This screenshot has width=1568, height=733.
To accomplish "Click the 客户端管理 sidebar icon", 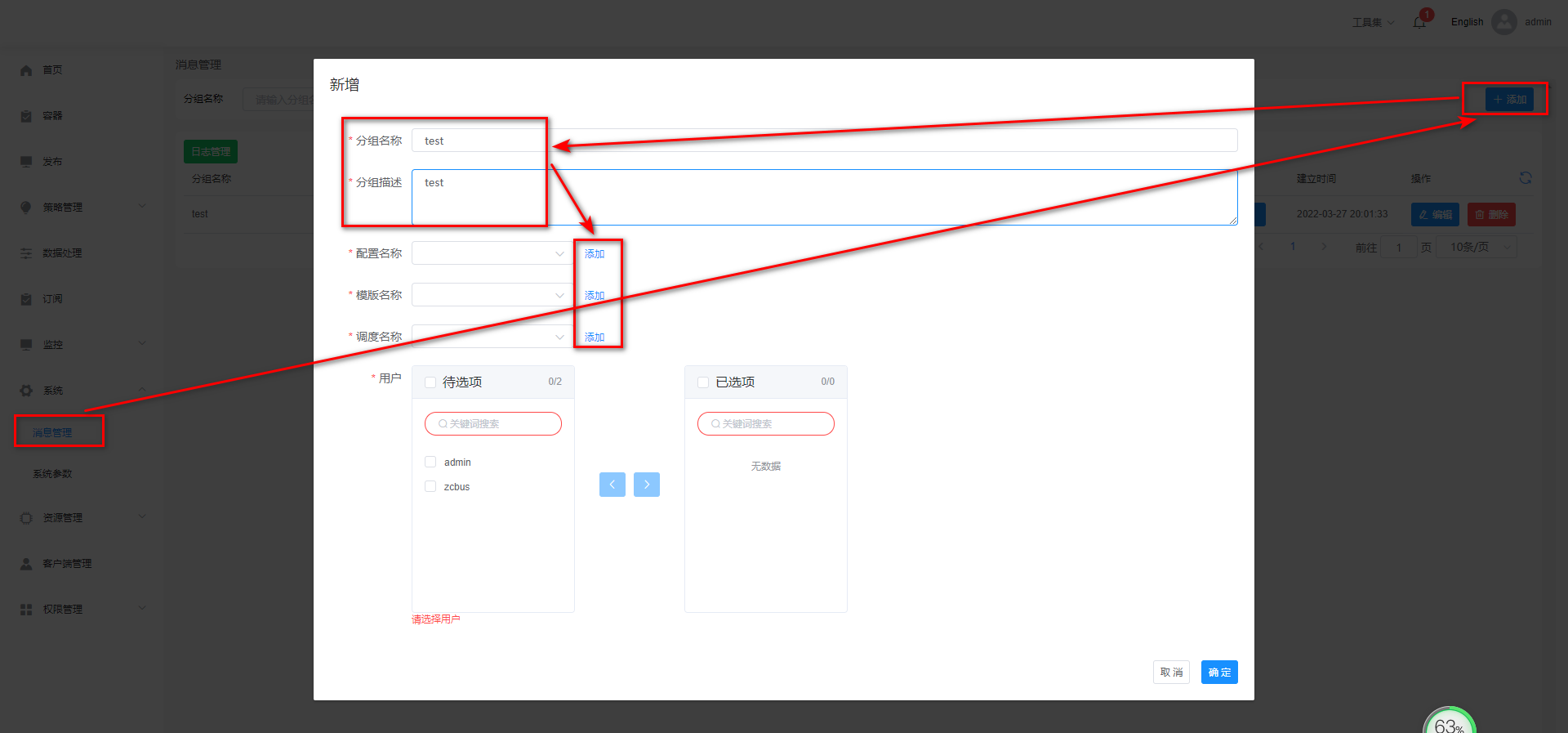I will click(x=26, y=564).
